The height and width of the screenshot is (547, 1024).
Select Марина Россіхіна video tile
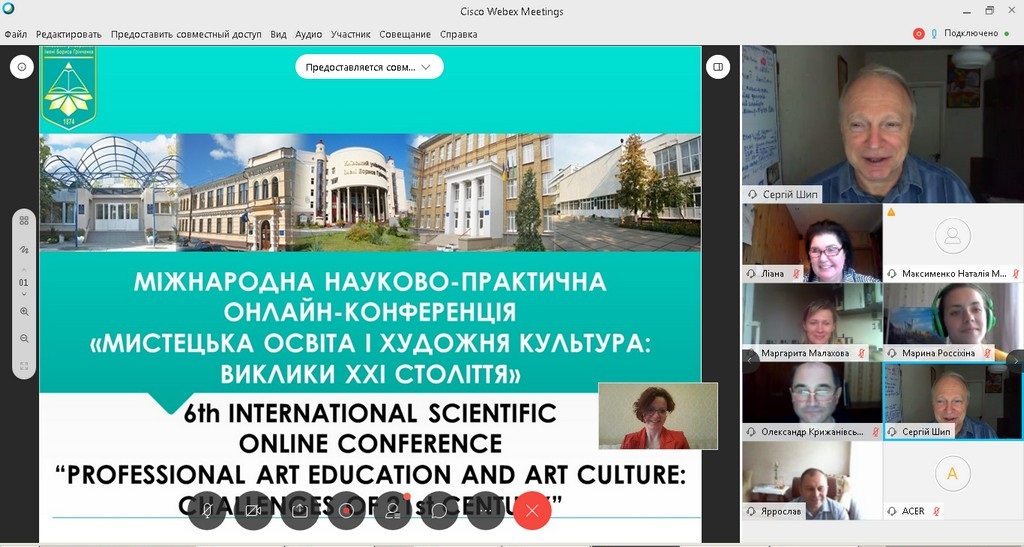click(x=952, y=322)
